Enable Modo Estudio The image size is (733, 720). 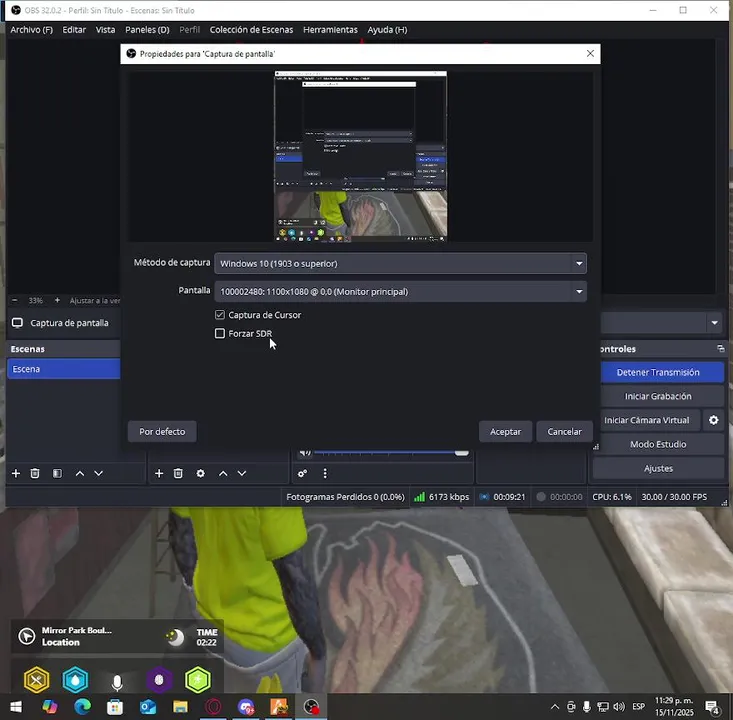tap(658, 444)
